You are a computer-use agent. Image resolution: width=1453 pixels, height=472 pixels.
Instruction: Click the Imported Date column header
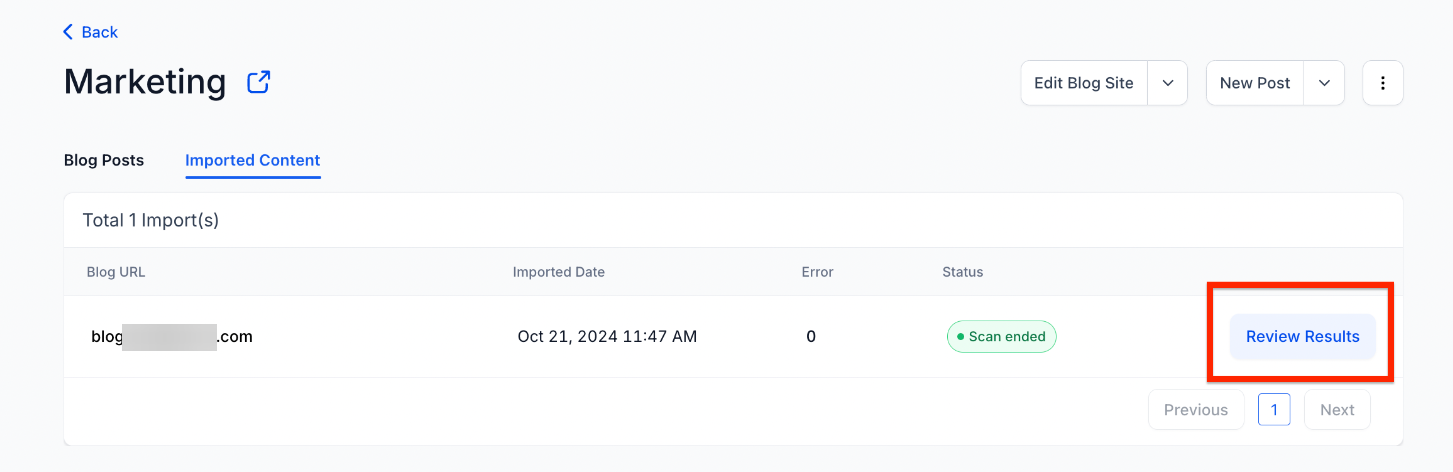click(x=559, y=272)
